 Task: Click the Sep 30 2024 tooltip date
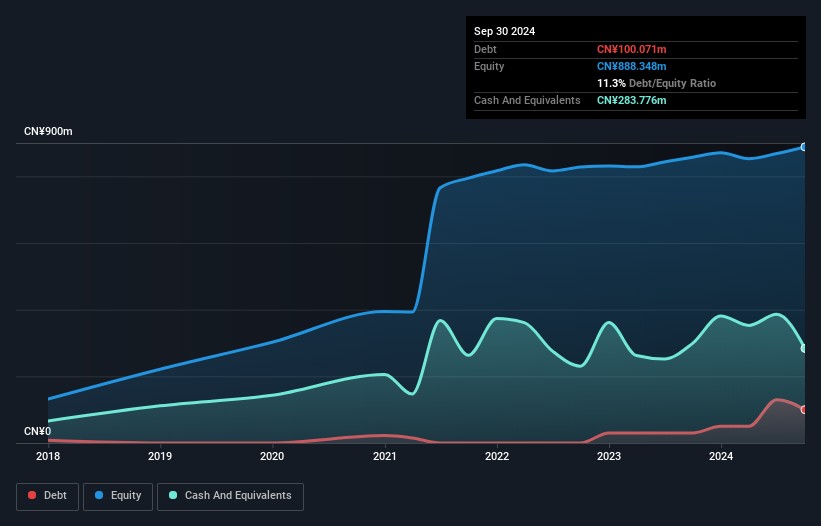click(504, 31)
